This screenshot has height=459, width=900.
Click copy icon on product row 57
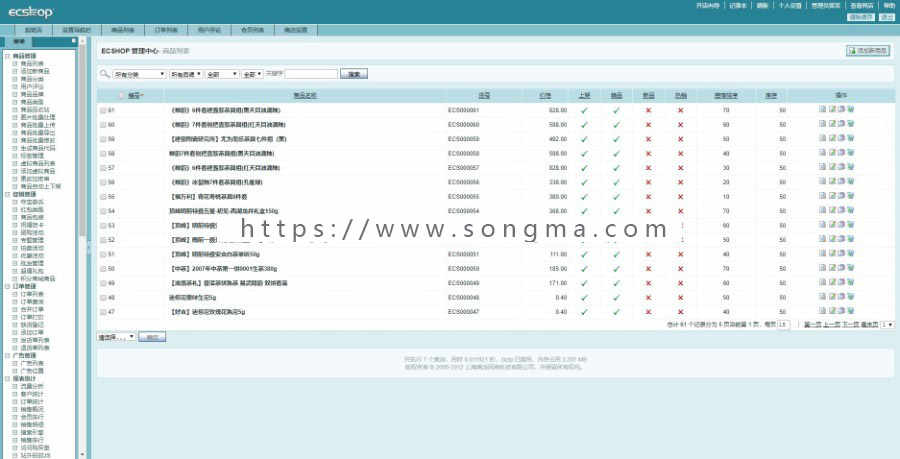841,167
